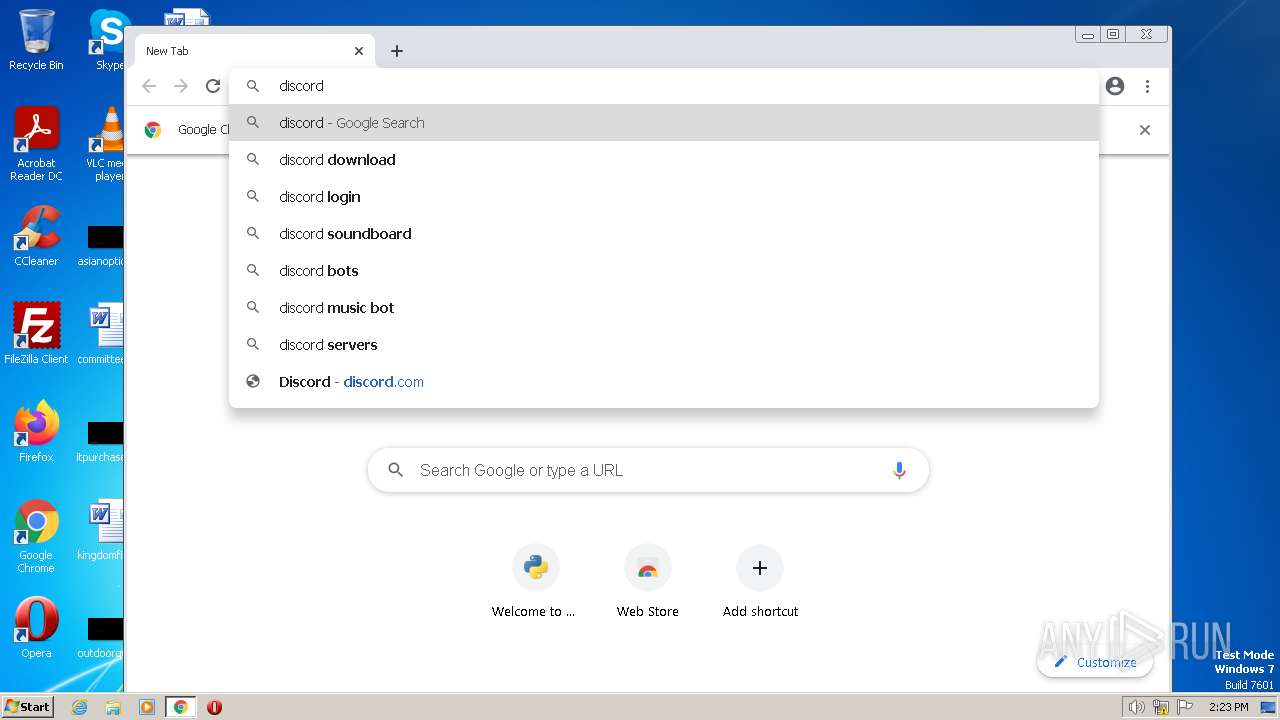Open the Chrome profile avatar menu
This screenshot has height=720, width=1280.
click(x=1115, y=86)
